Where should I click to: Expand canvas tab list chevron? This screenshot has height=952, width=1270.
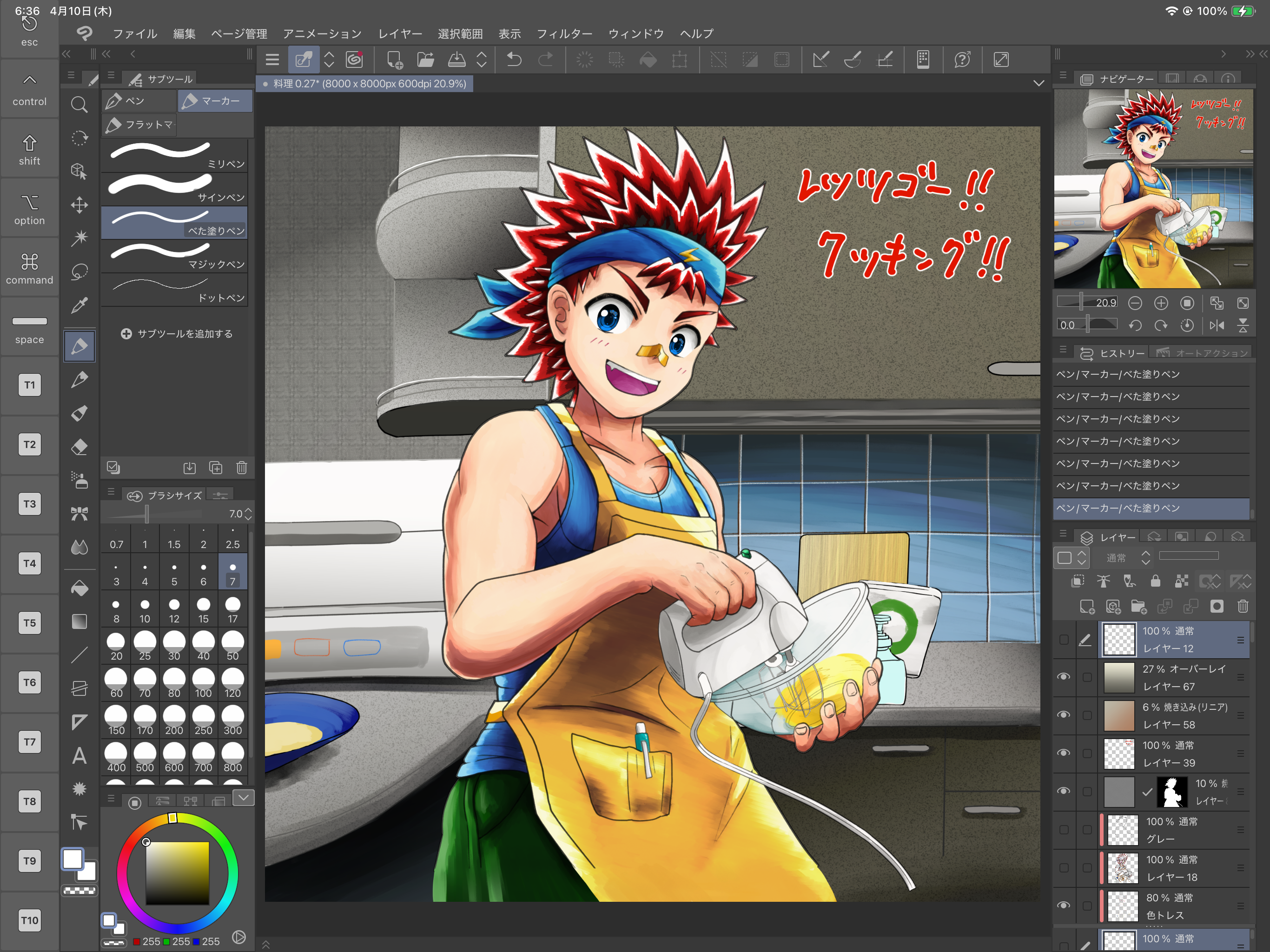pos(1038,83)
